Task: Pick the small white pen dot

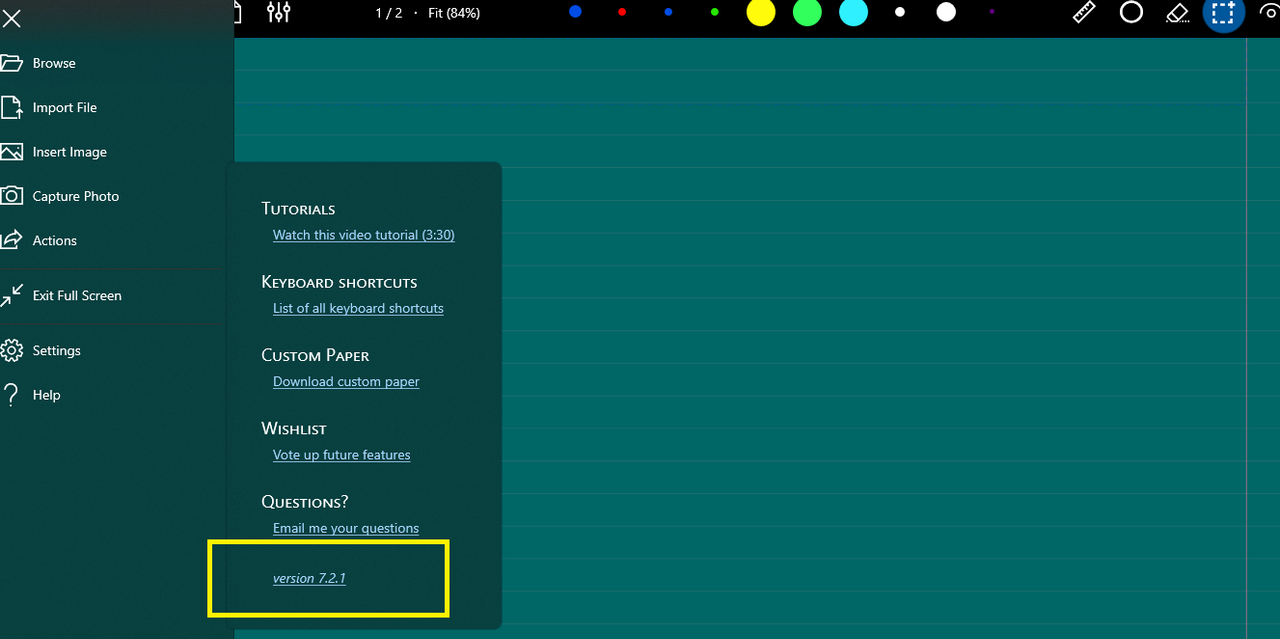Action: click(900, 12)
